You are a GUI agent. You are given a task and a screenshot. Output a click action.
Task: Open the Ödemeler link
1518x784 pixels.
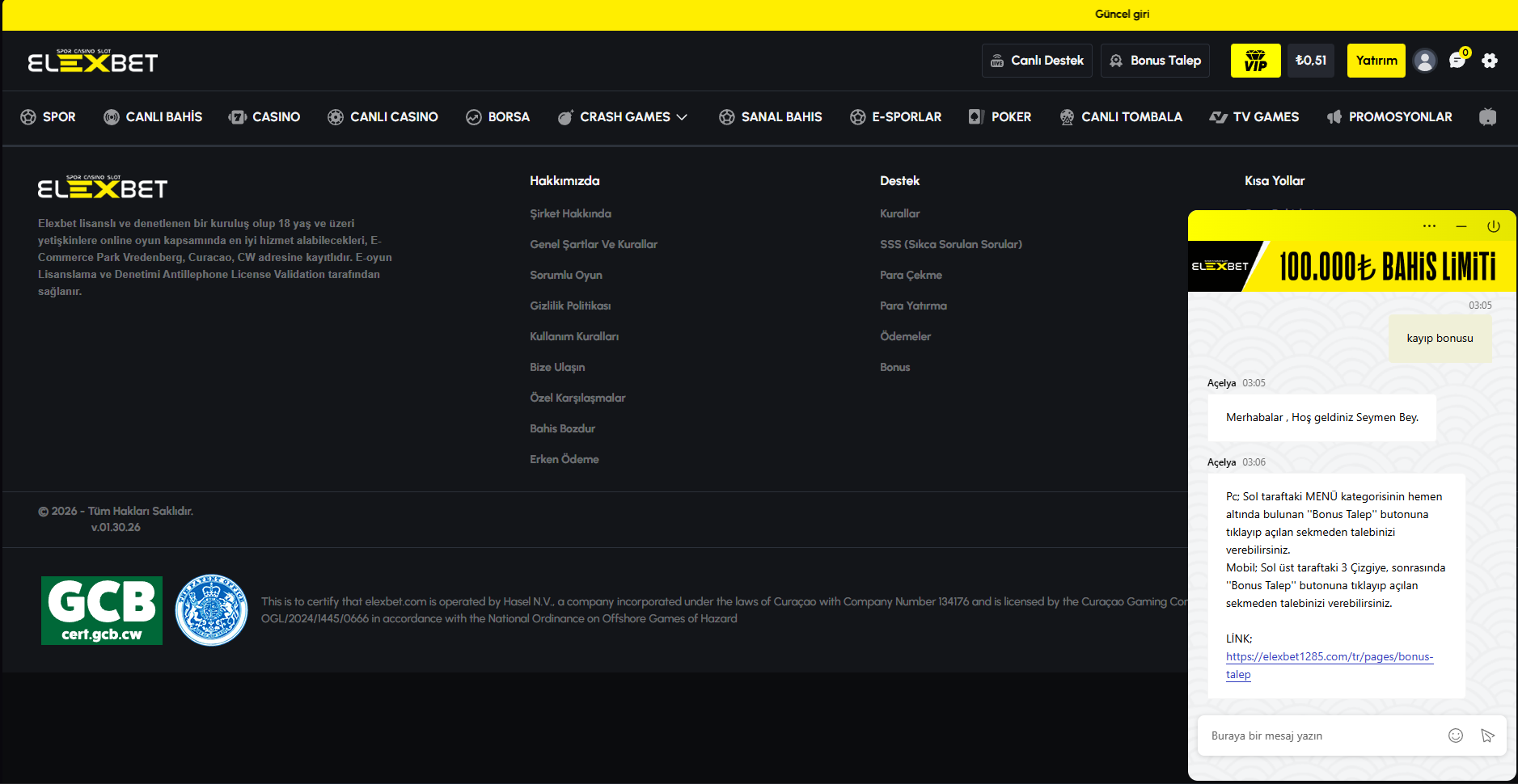[x=905, y=336]
